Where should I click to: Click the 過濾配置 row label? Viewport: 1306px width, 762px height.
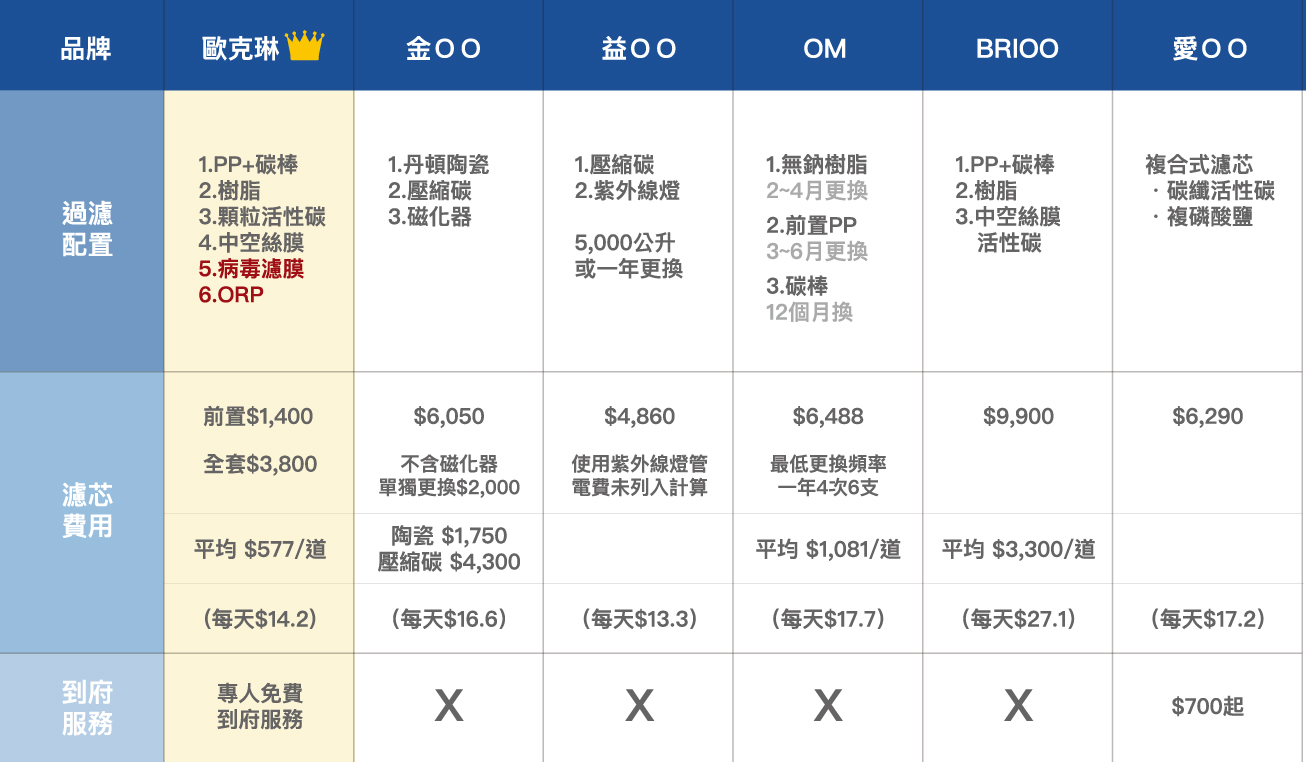point(87,229)
